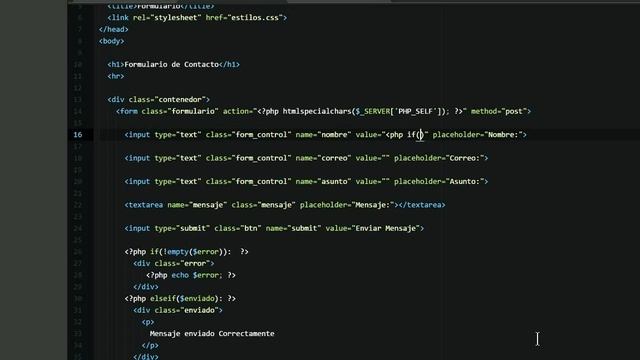Click the opening <body> tag
The height and width of the screenshot is (360, 640).
click(x=111, y=41)
